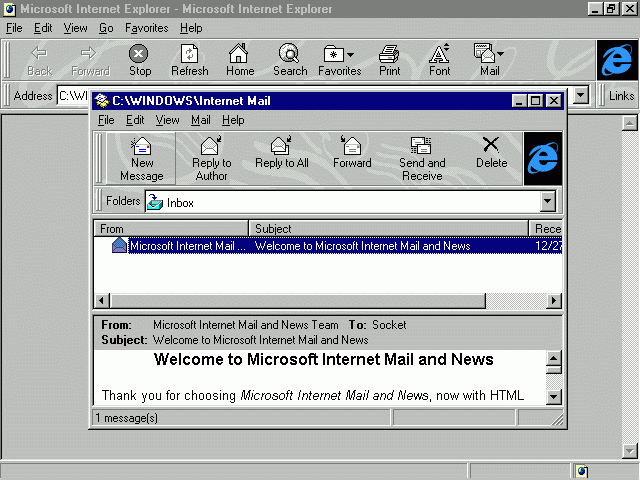Screen dimensions: 640x480
Task: Click the Reply to Author button
Action: click(x=211, y=158)
